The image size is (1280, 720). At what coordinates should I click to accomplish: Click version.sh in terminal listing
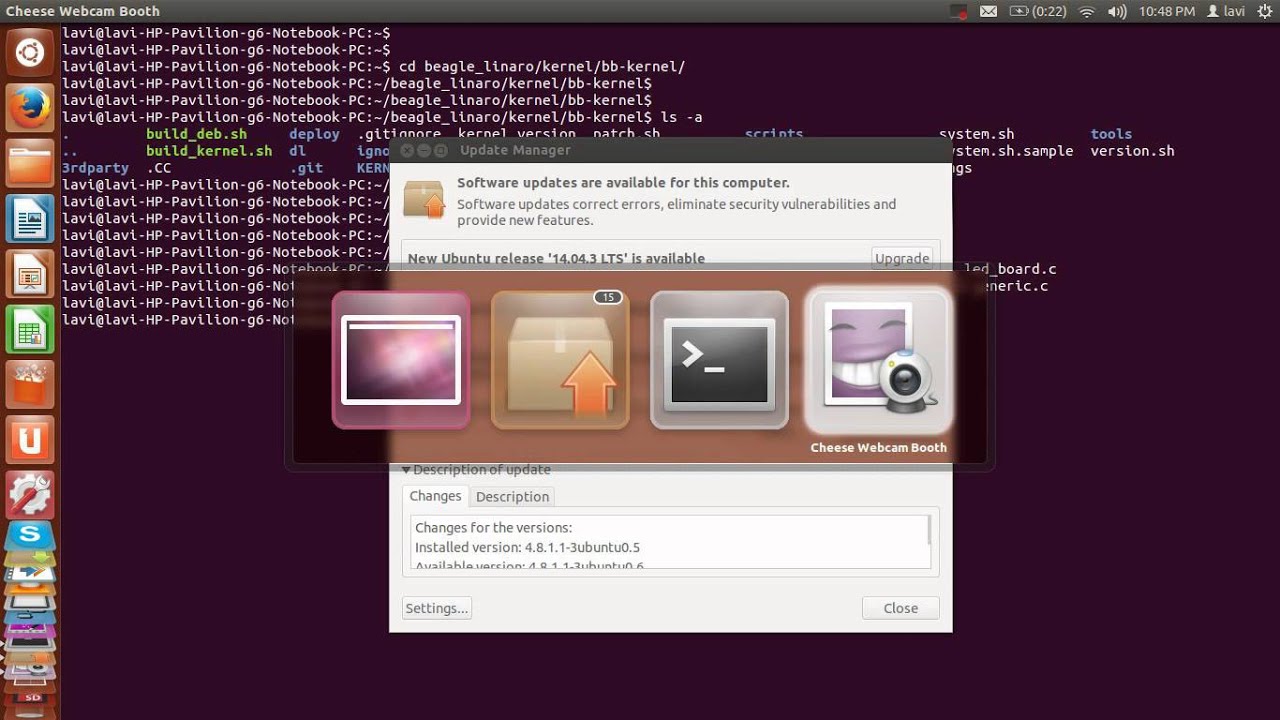pos(1132,151)
